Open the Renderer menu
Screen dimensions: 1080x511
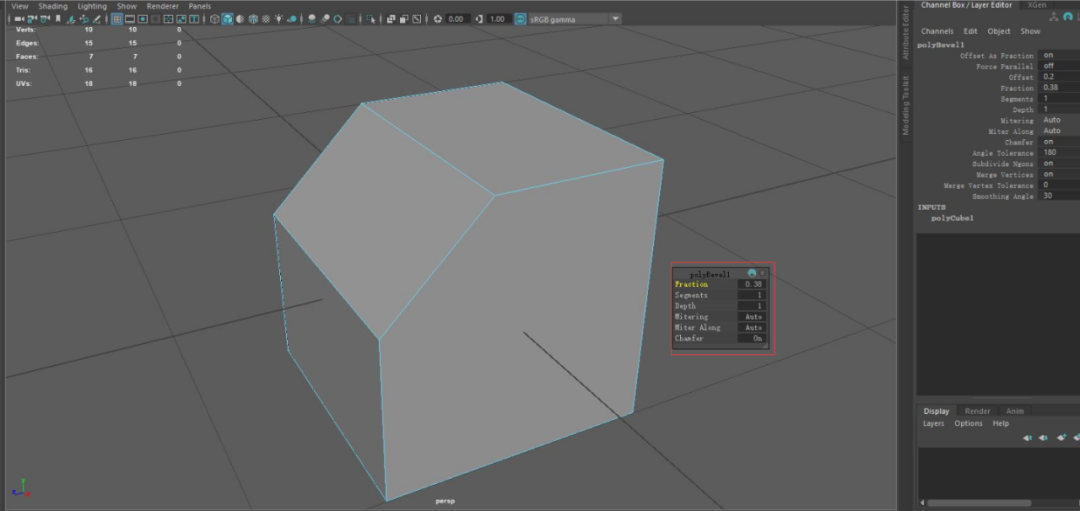tap(163, 6)
